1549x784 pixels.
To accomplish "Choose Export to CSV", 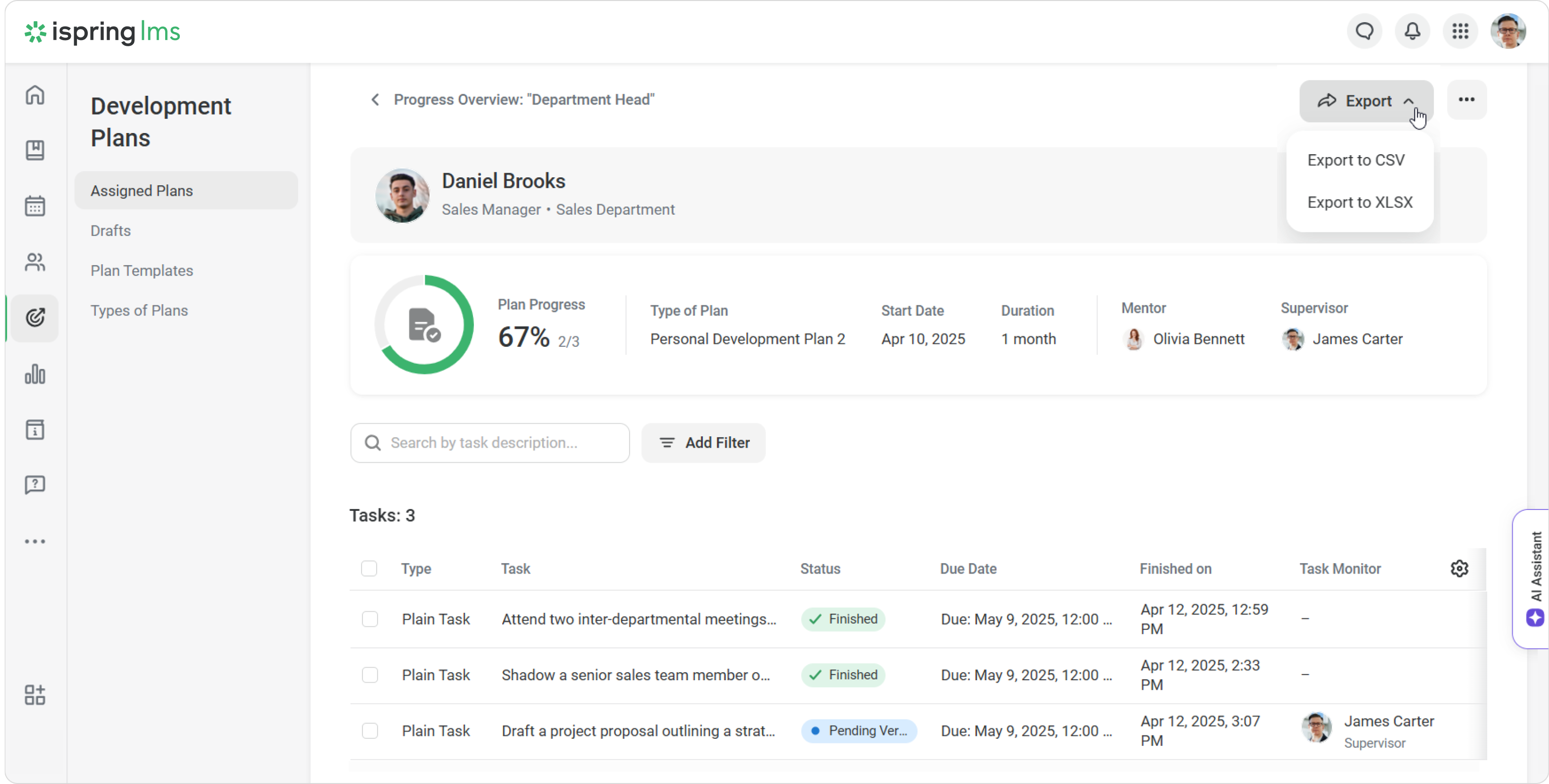I will pyautogui.click(x=1355, y=160).
